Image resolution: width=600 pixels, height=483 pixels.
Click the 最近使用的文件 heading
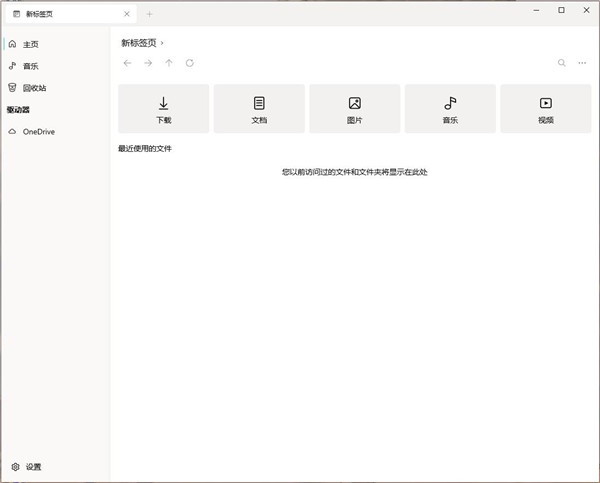pyautogui.click(x=145, y=148)
